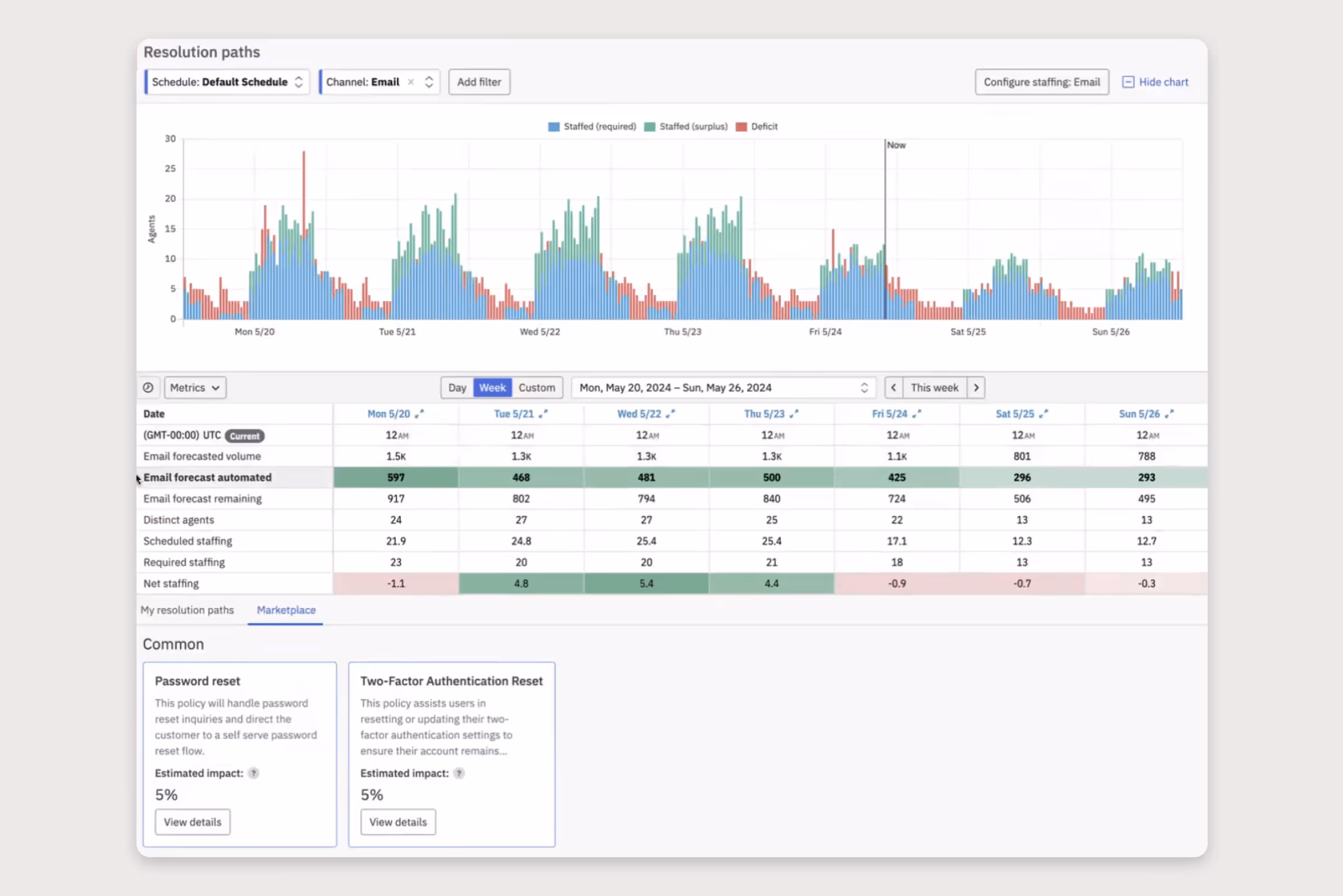
Task: Expand the Sun 5/26 column icon
Action: coord(1169,414)
